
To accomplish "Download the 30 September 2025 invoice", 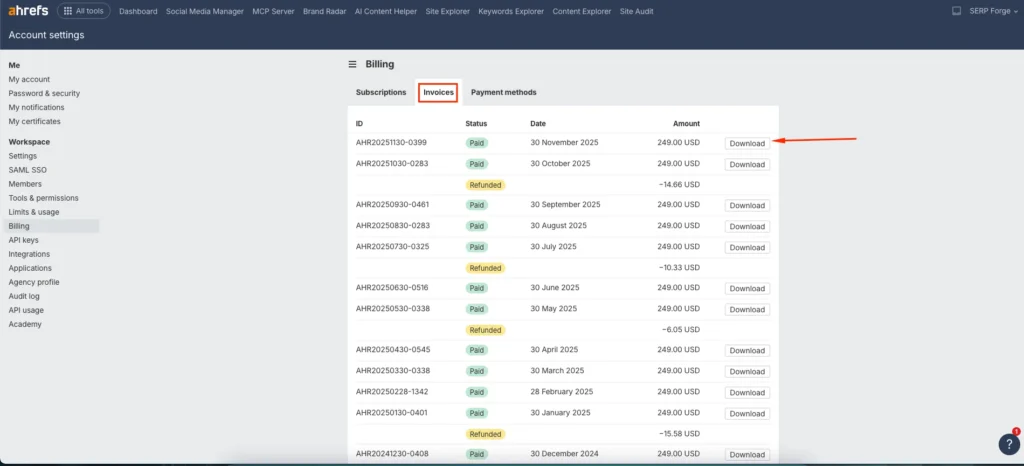I will 747,206.
